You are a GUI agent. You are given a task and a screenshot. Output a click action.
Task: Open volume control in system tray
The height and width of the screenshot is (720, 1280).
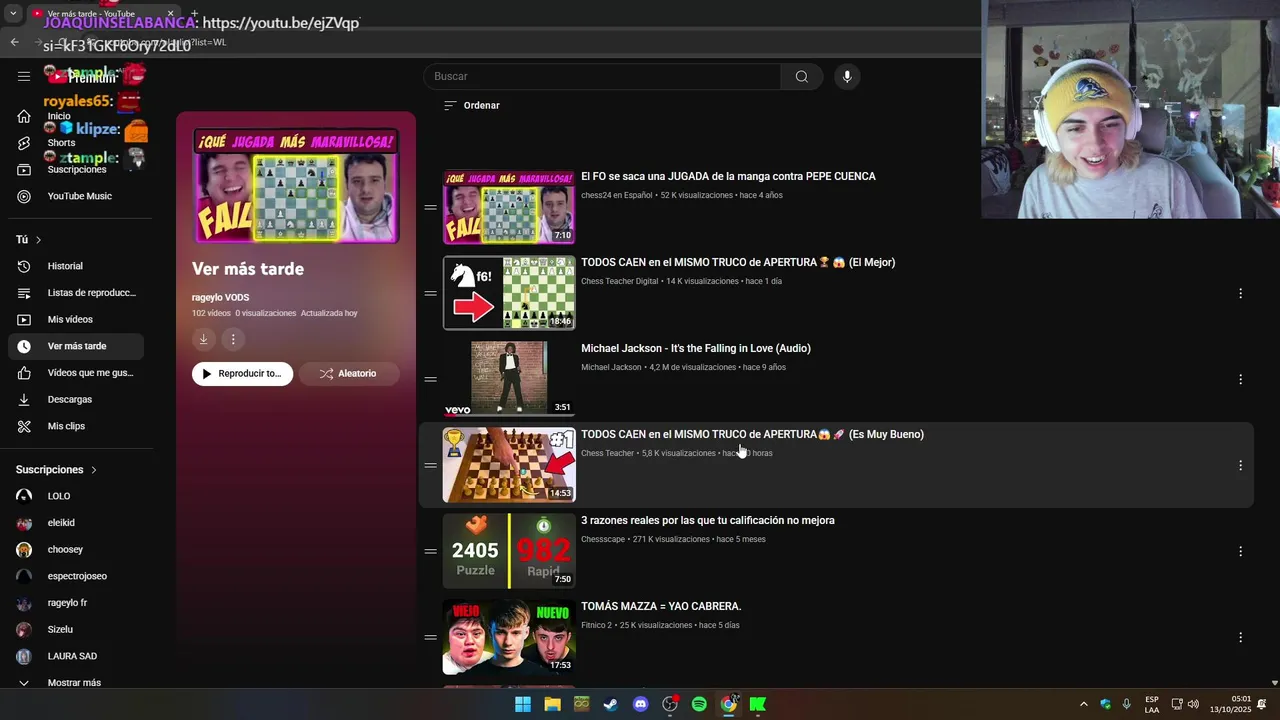(1193, 704)
